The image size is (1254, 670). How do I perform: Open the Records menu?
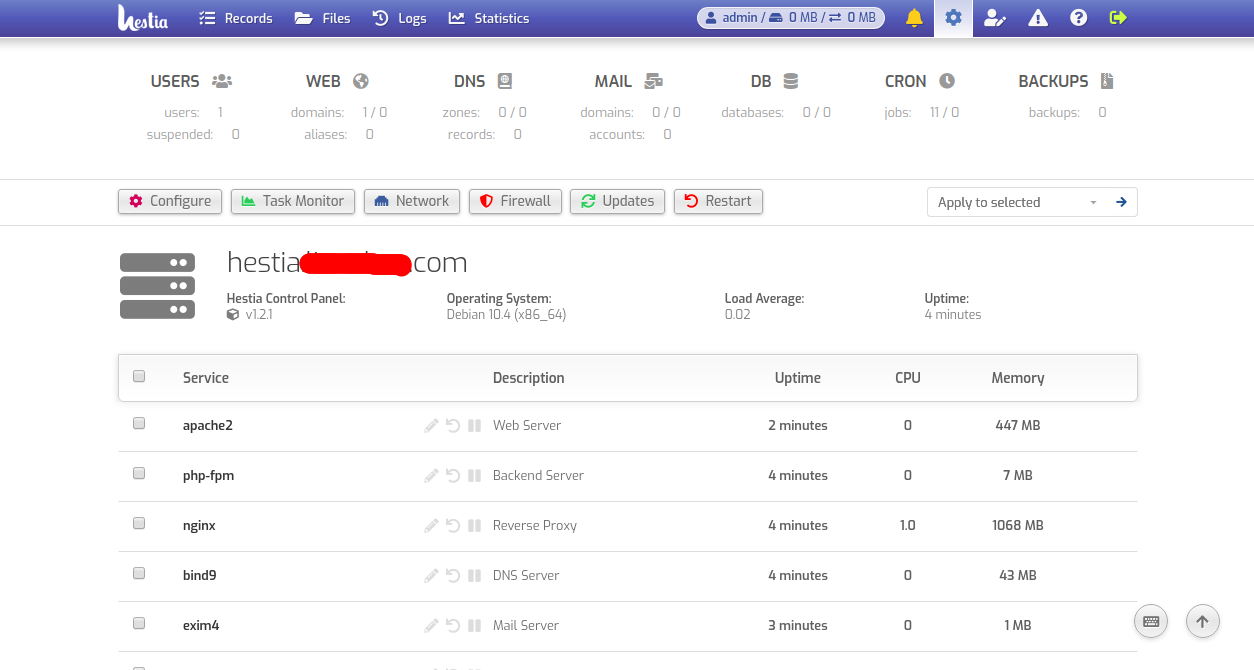[236, 18]
